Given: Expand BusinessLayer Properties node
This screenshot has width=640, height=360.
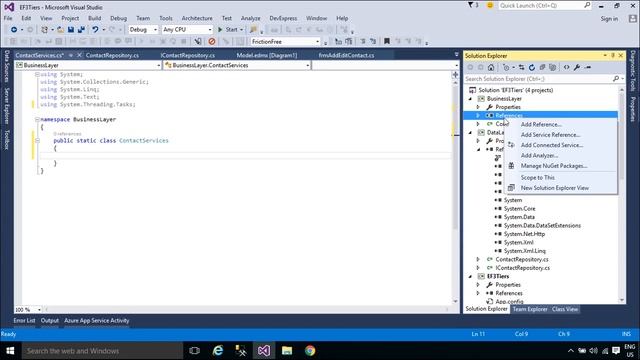Looking at the screenshot, I should click(x=478, y=107).
